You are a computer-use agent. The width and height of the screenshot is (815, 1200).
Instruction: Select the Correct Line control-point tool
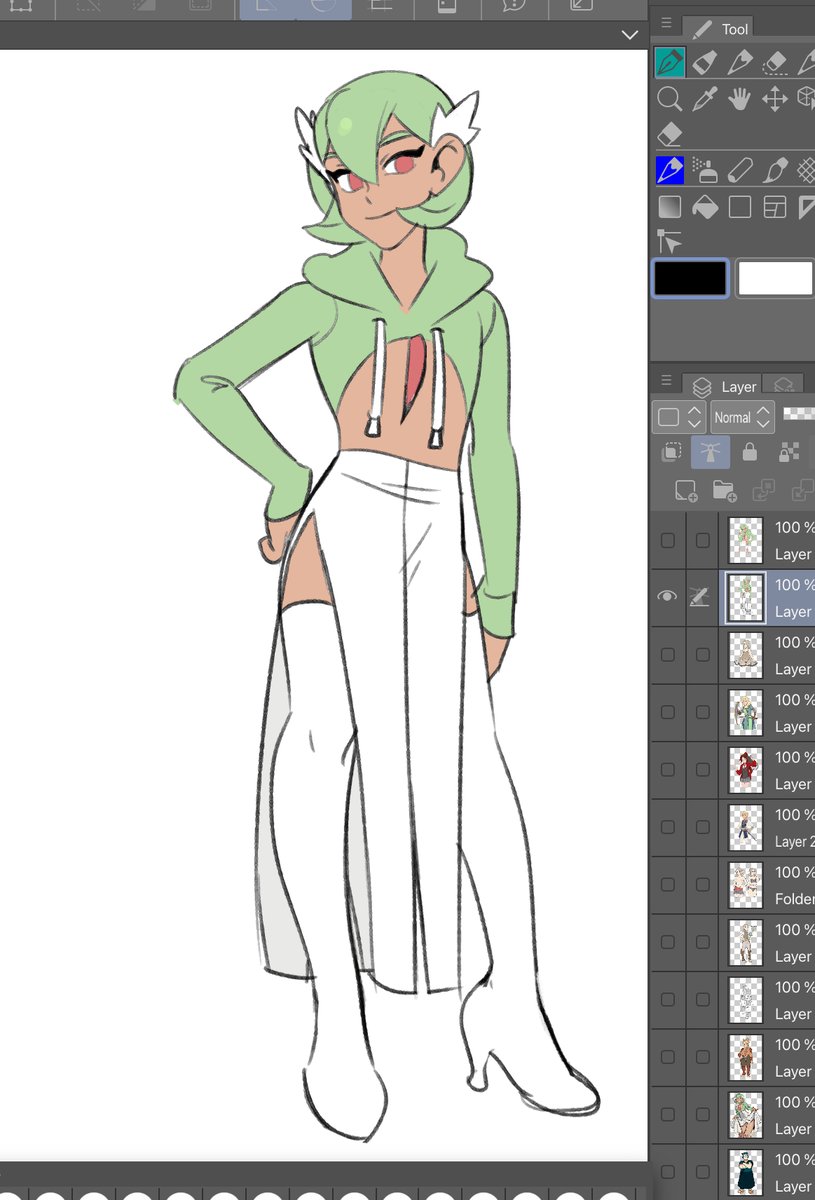pyautogui.click(x=669, y=241)
